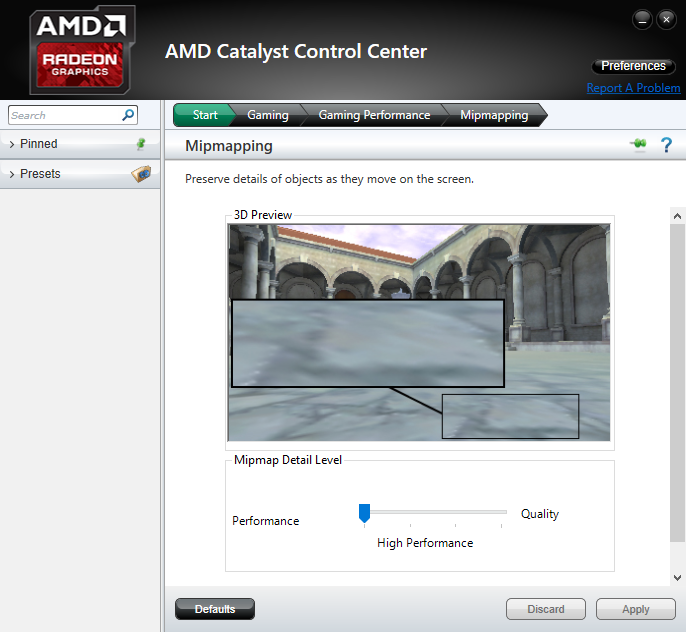Viewport: 686px width, 632px height.
Task: Click the vertical scrollbar thumb
Action: (677, 383)
